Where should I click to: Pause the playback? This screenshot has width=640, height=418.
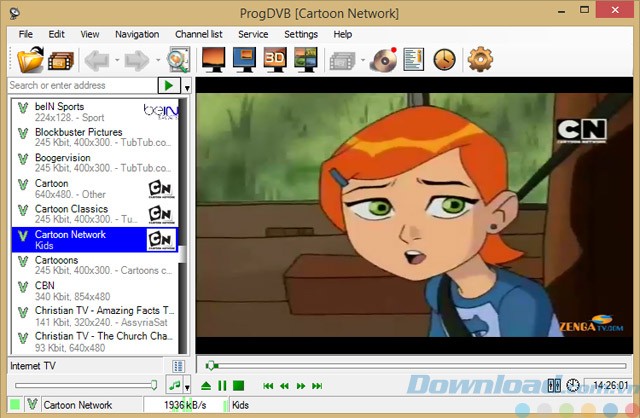click(x=223, y=385)
